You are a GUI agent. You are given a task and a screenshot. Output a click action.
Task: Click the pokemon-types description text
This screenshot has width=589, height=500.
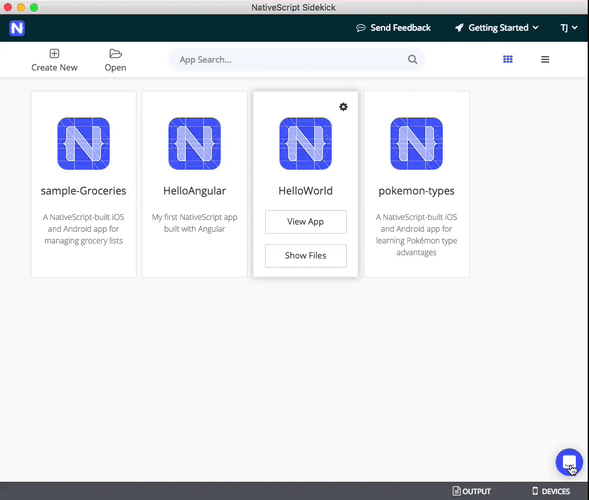point(417,234)
